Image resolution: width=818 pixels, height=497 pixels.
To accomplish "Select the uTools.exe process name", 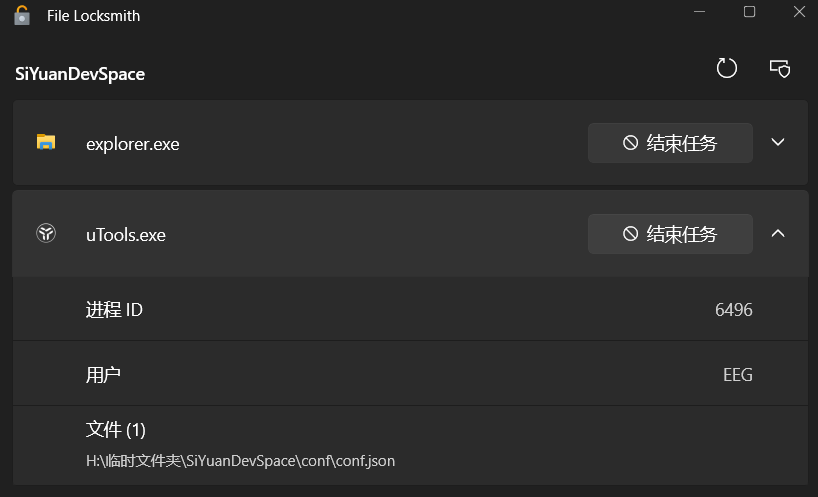I will [x=126, y=235].
